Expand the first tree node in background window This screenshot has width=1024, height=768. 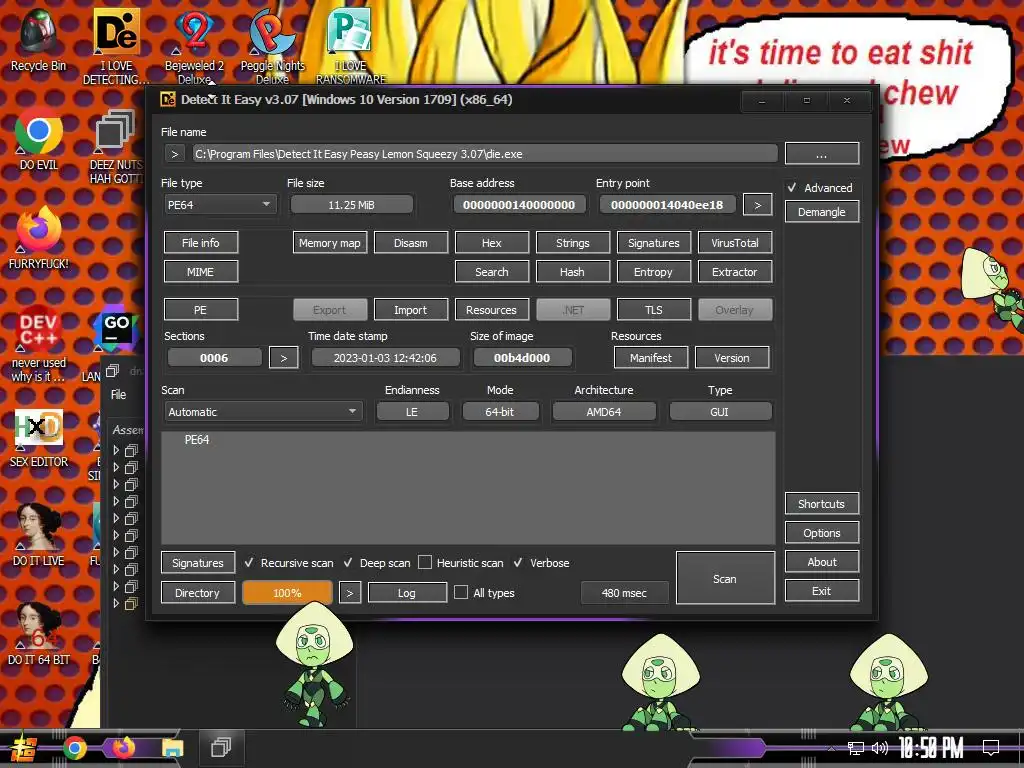point(116,450)
